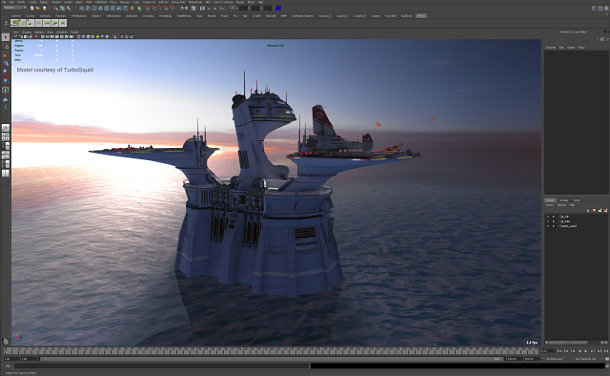Screen dimensions: 610x376
Task: Open shelf tab selector arrow left of shelf
Action: pos(5,23)
